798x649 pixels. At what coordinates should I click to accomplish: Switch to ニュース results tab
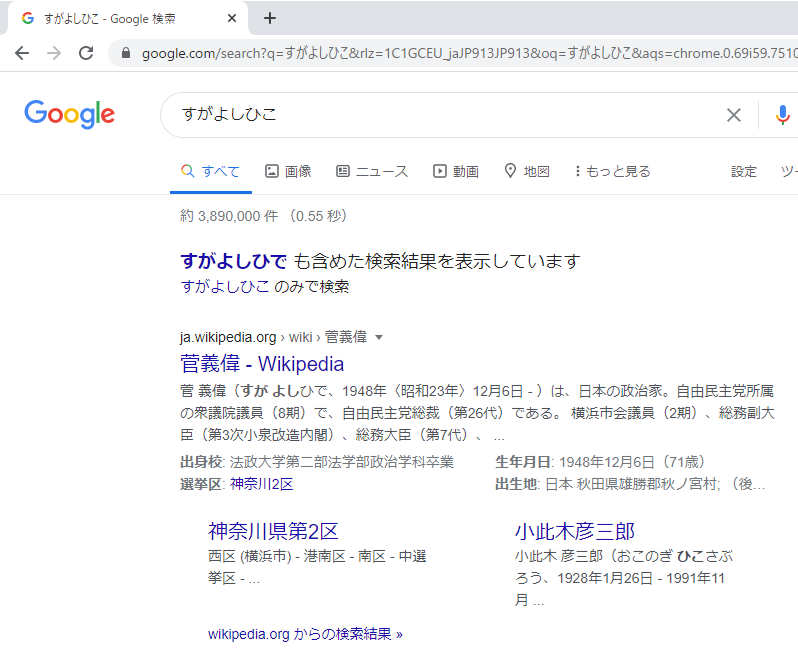(x=372, y=172)
